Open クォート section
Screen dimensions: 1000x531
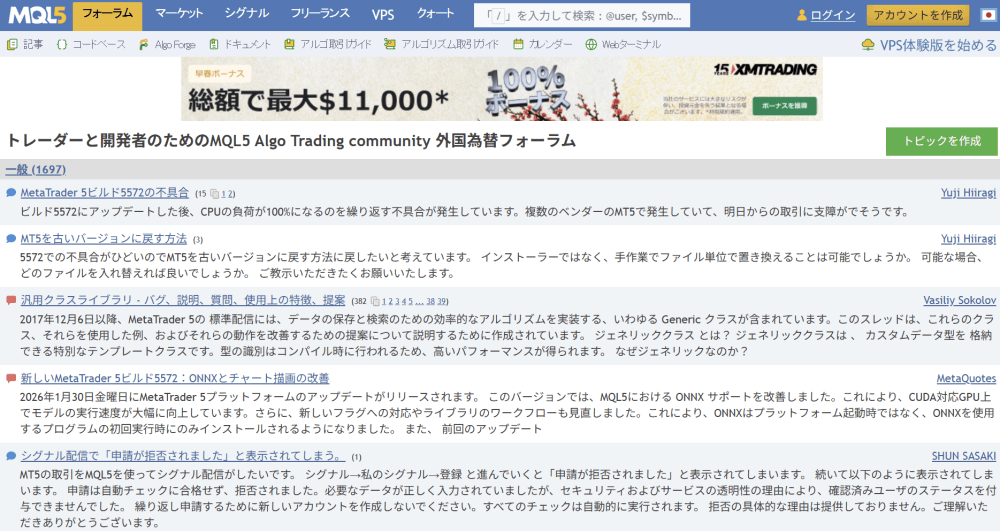436,14
